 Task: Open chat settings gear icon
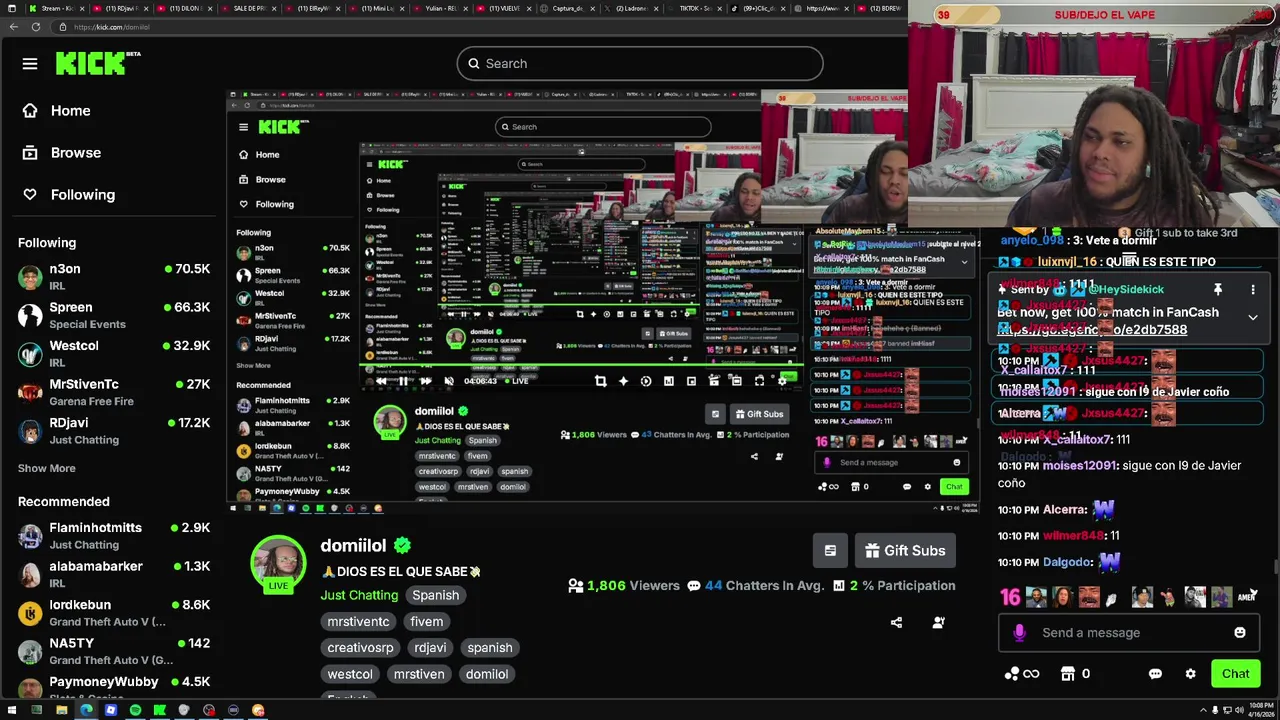pos(1190,674)
